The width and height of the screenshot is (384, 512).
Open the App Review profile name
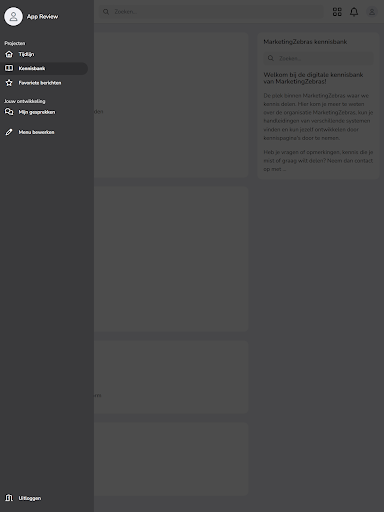coord(42,16)
